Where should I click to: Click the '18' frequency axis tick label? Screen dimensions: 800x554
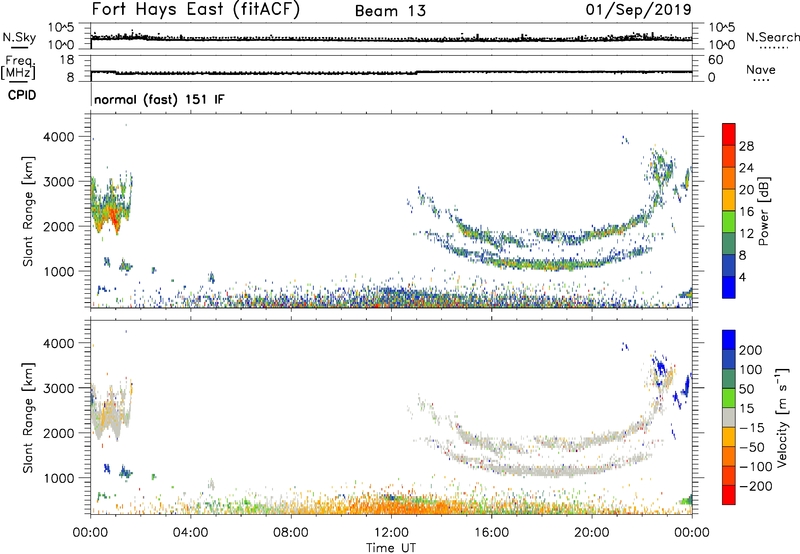point(68,60)
